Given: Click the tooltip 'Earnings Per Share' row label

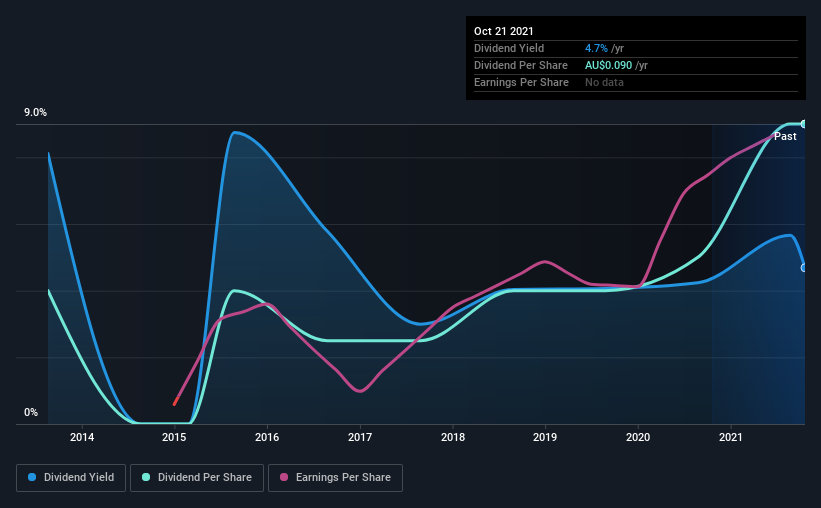Looking at the screenshot, I should pos(521,82).
